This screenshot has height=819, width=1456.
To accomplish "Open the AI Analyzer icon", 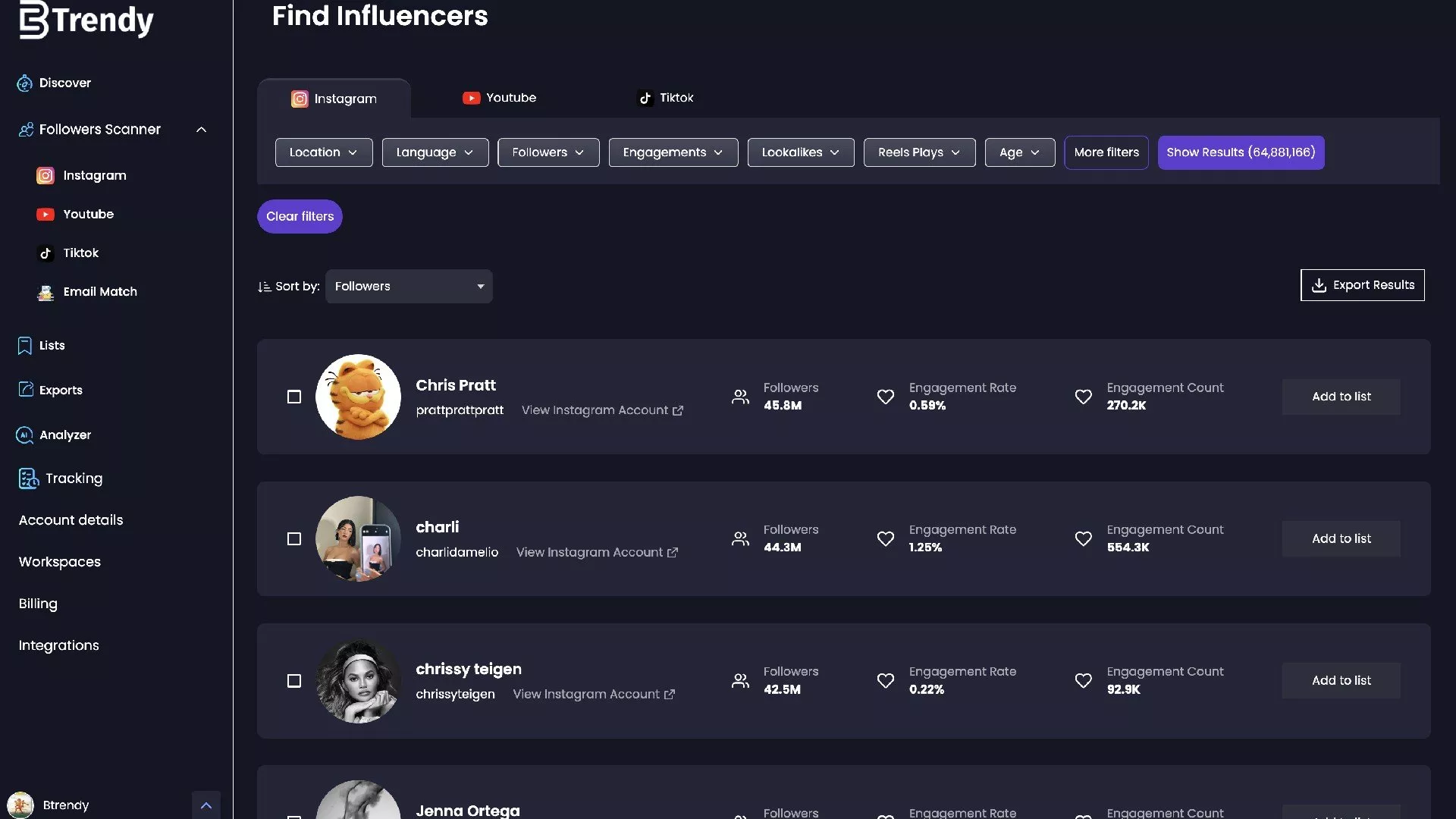I will coord(24,435).
